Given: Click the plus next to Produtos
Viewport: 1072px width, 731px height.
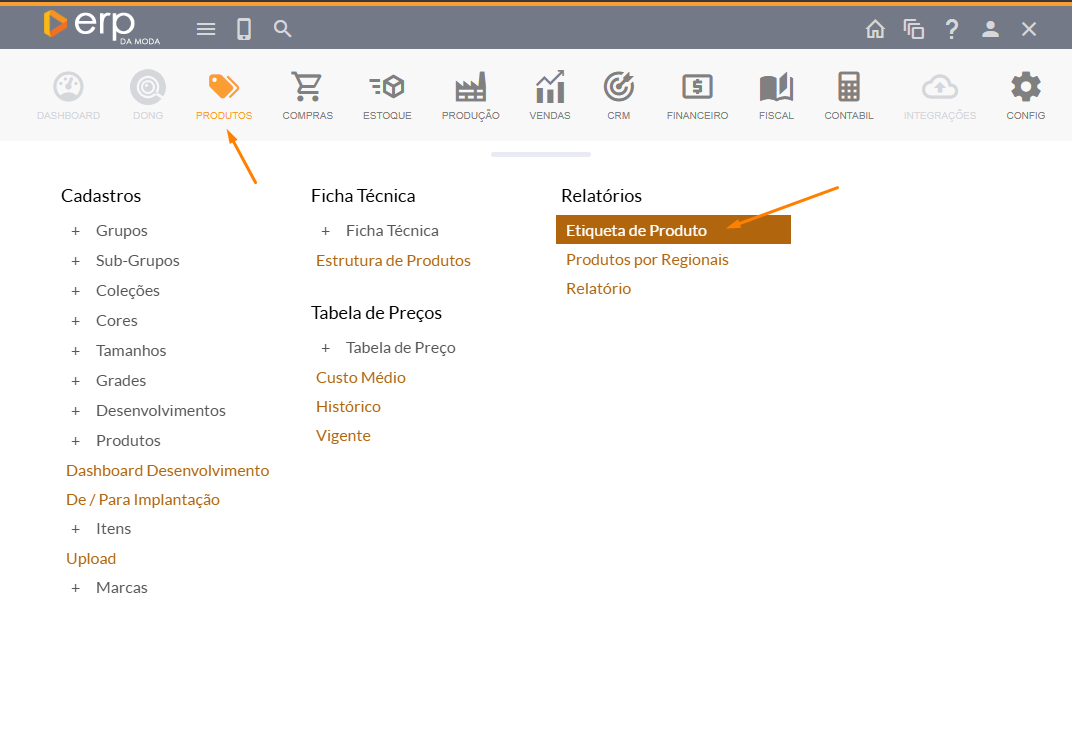Looking at the screenshot, I should (x=75, y=441).
